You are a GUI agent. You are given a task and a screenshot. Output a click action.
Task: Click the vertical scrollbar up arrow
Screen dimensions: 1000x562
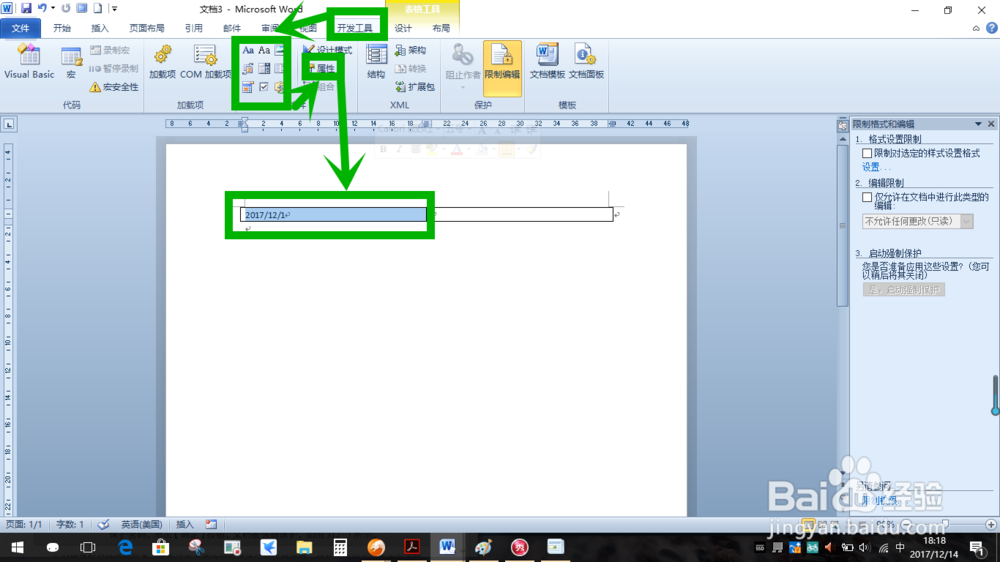(842, 138)
